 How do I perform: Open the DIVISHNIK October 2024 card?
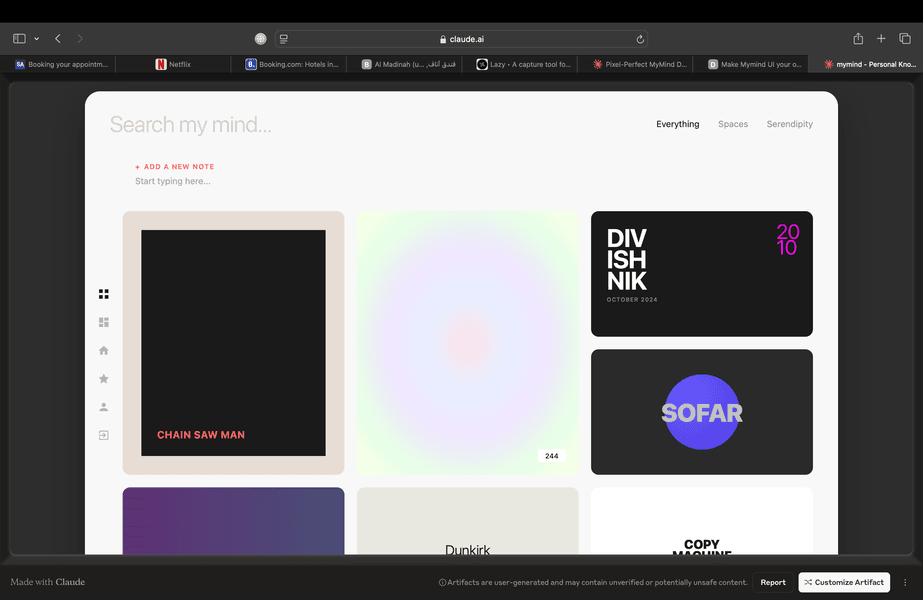click(702, 274)
